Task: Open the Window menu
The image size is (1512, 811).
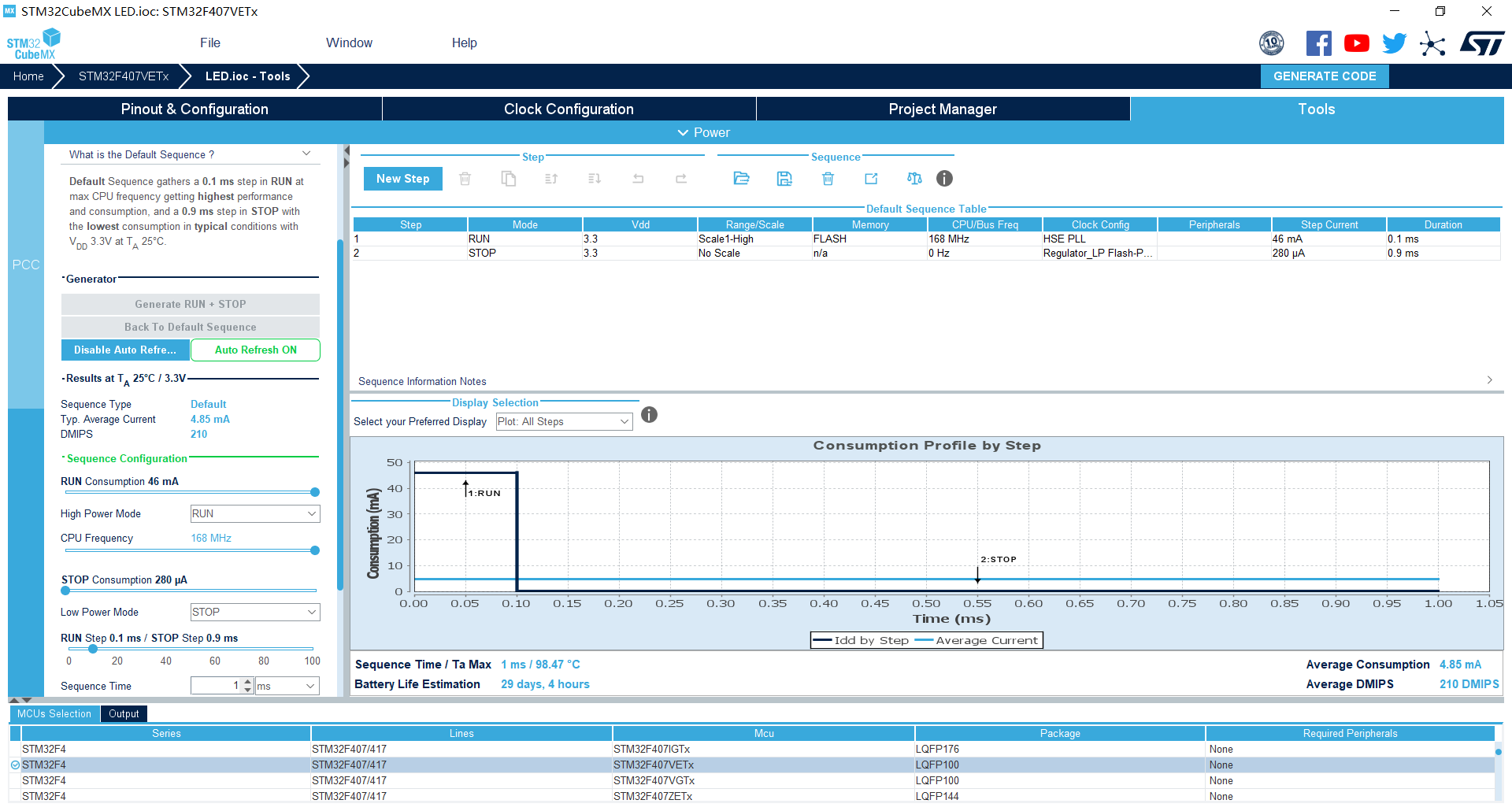Action: point(349,43)
